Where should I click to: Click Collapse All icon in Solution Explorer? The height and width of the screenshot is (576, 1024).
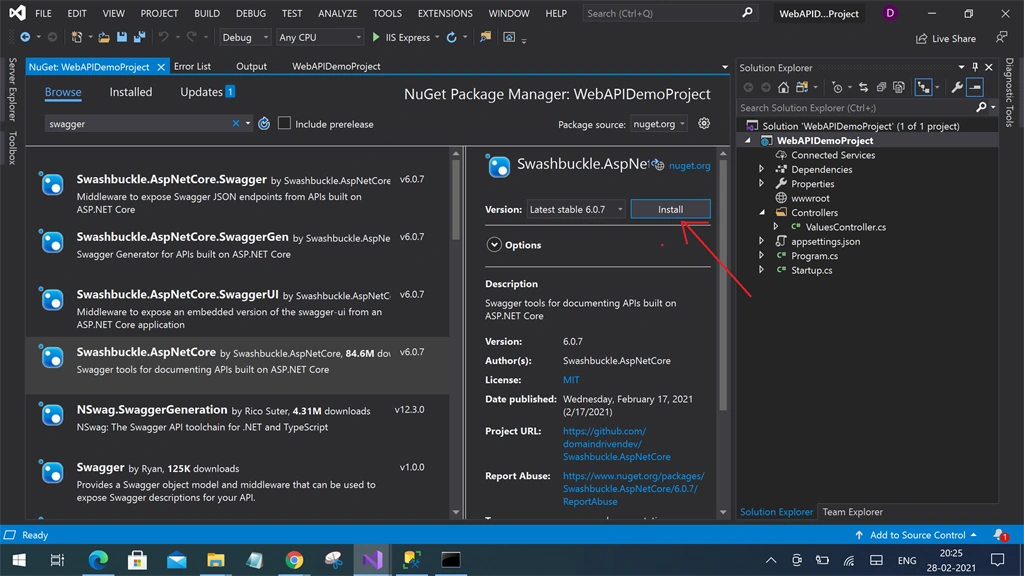(881, 87)
